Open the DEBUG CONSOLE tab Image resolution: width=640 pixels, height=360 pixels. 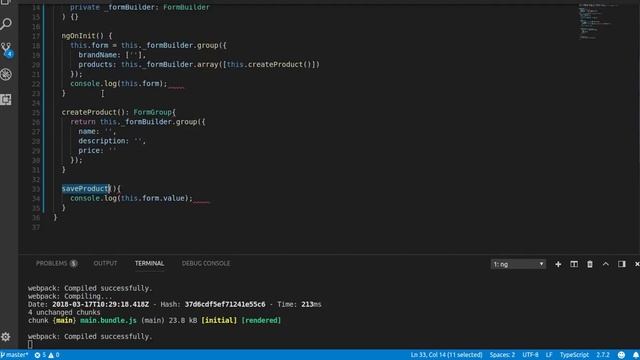pyautogui.click(x=206, y=263)
